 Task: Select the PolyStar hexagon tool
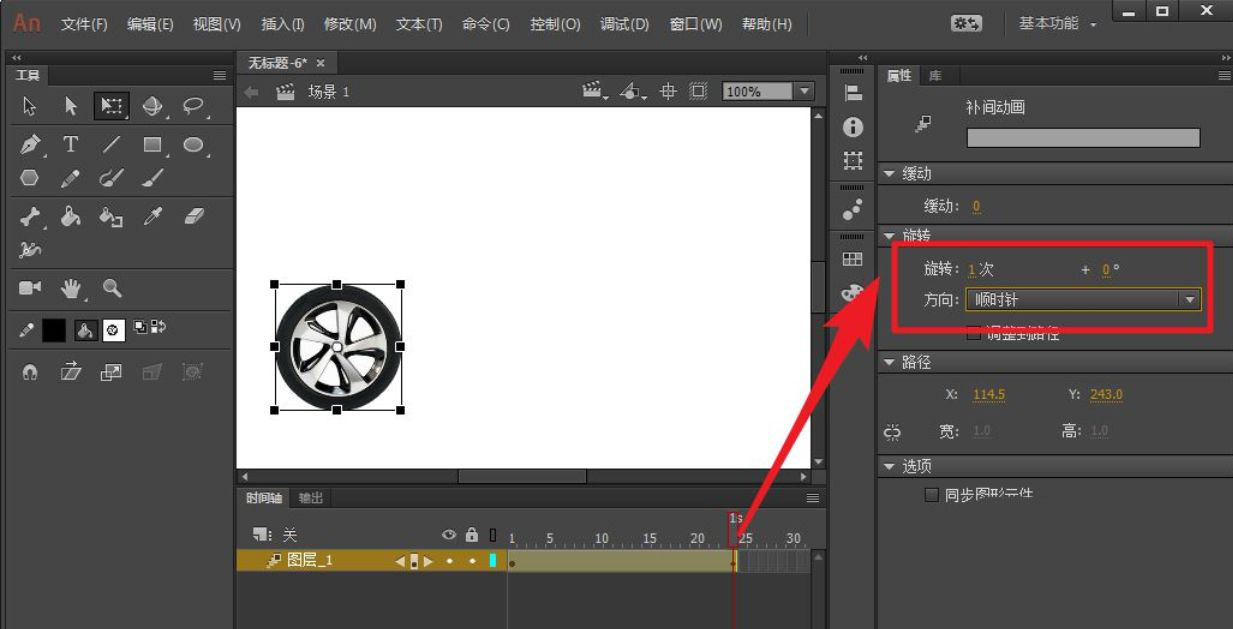(x=30, y=178)
